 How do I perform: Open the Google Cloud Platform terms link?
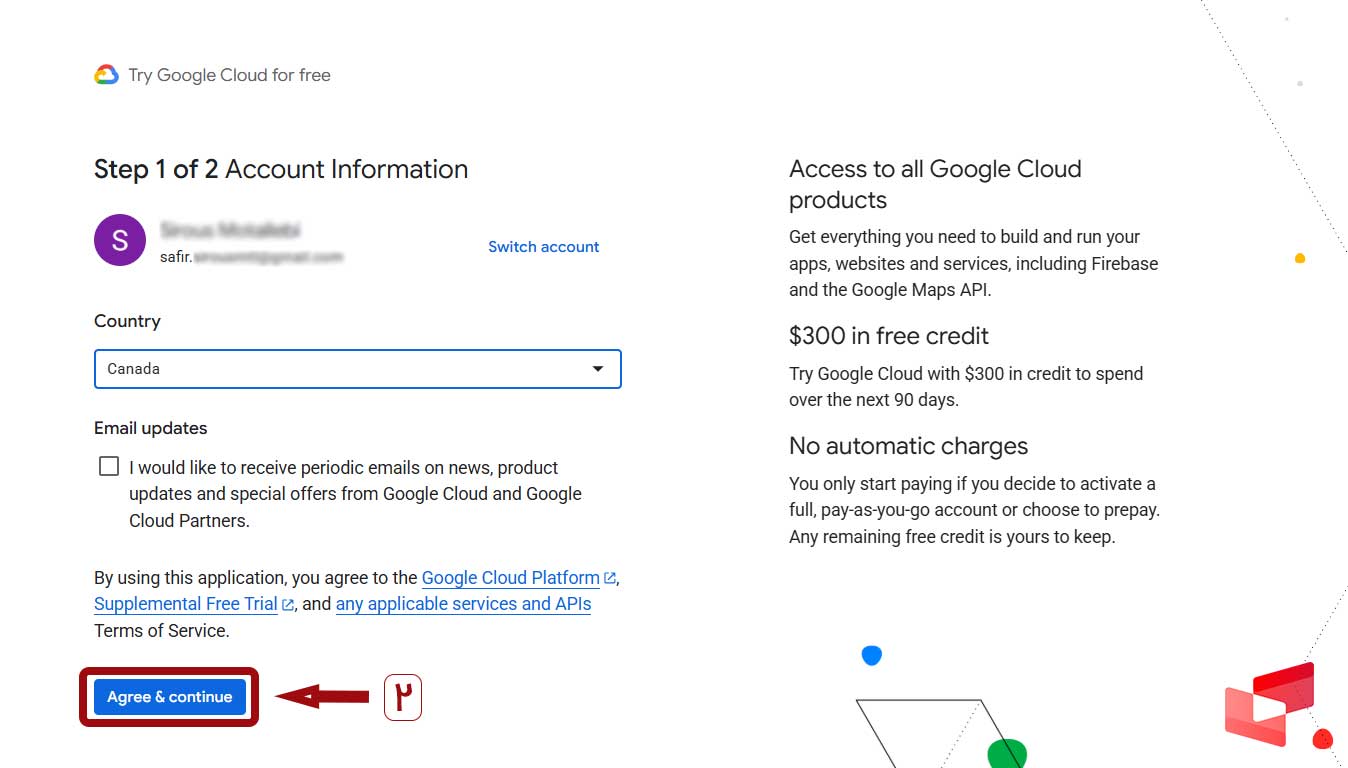point(510,578)
